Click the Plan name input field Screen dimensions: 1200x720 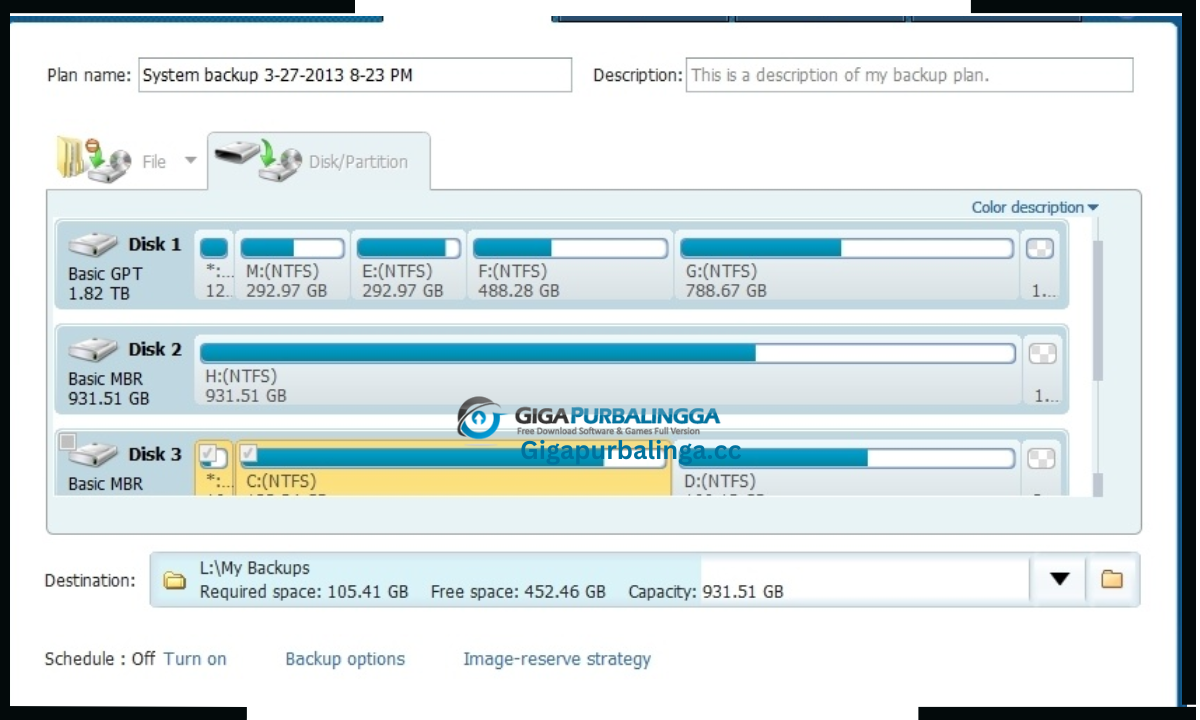tap(355, 75)
